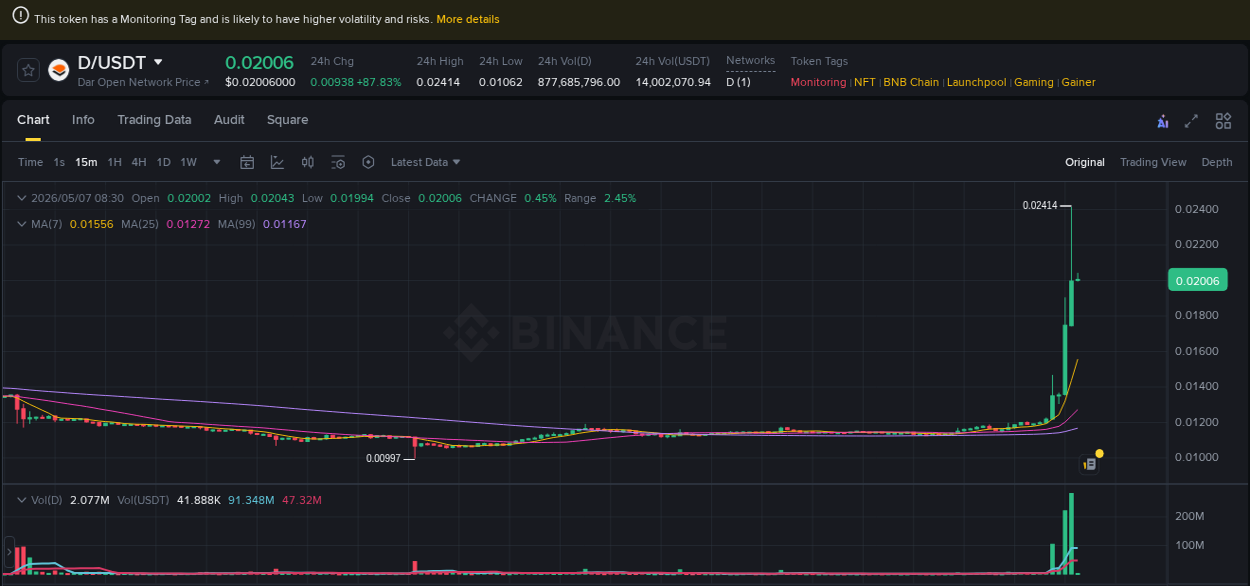This screenshot has height=586, width=1250.
Task: Open the chart display settings list icon
Action: pos(338,162)
